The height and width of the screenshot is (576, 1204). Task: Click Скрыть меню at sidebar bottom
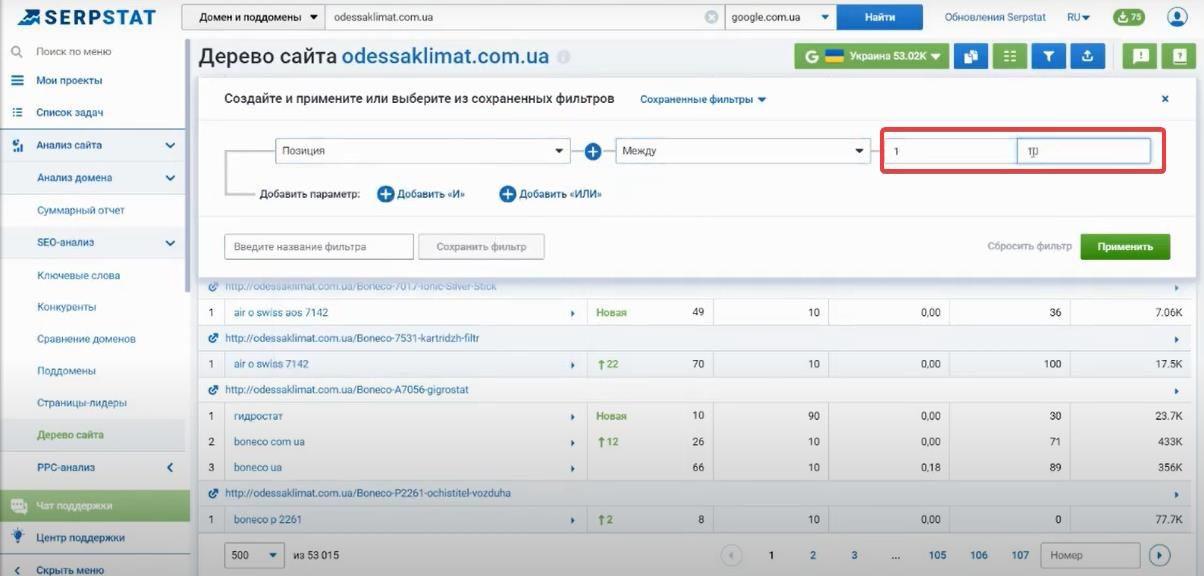(70, 570)
